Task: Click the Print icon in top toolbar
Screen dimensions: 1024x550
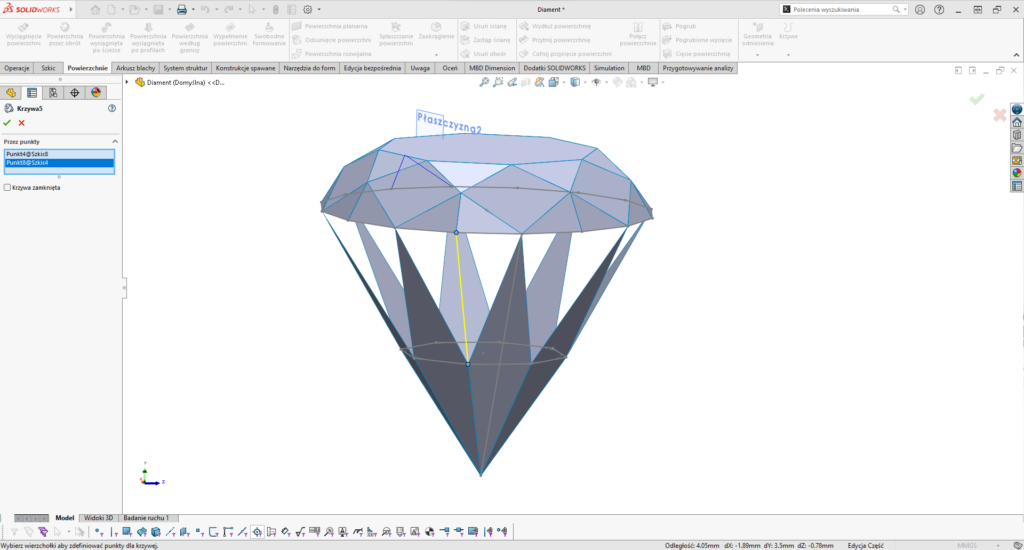Action: coord(182,9)
